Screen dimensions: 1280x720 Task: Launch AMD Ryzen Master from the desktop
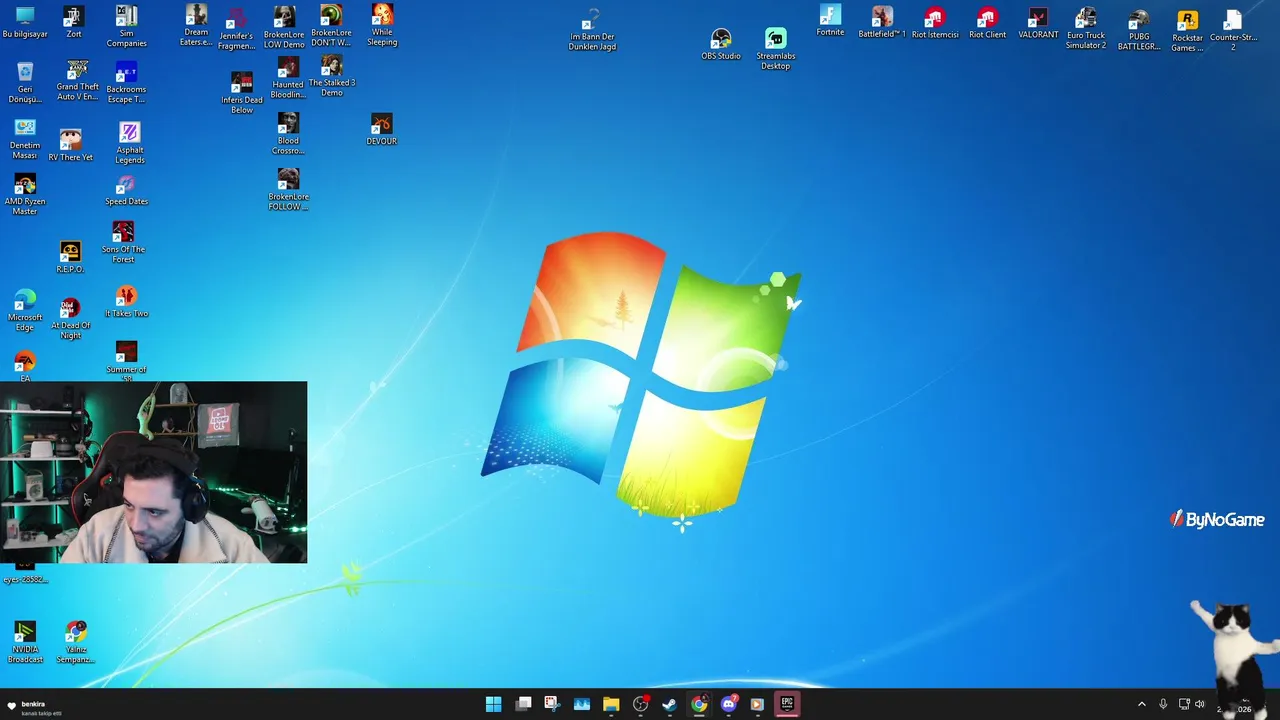coord(25,194)
